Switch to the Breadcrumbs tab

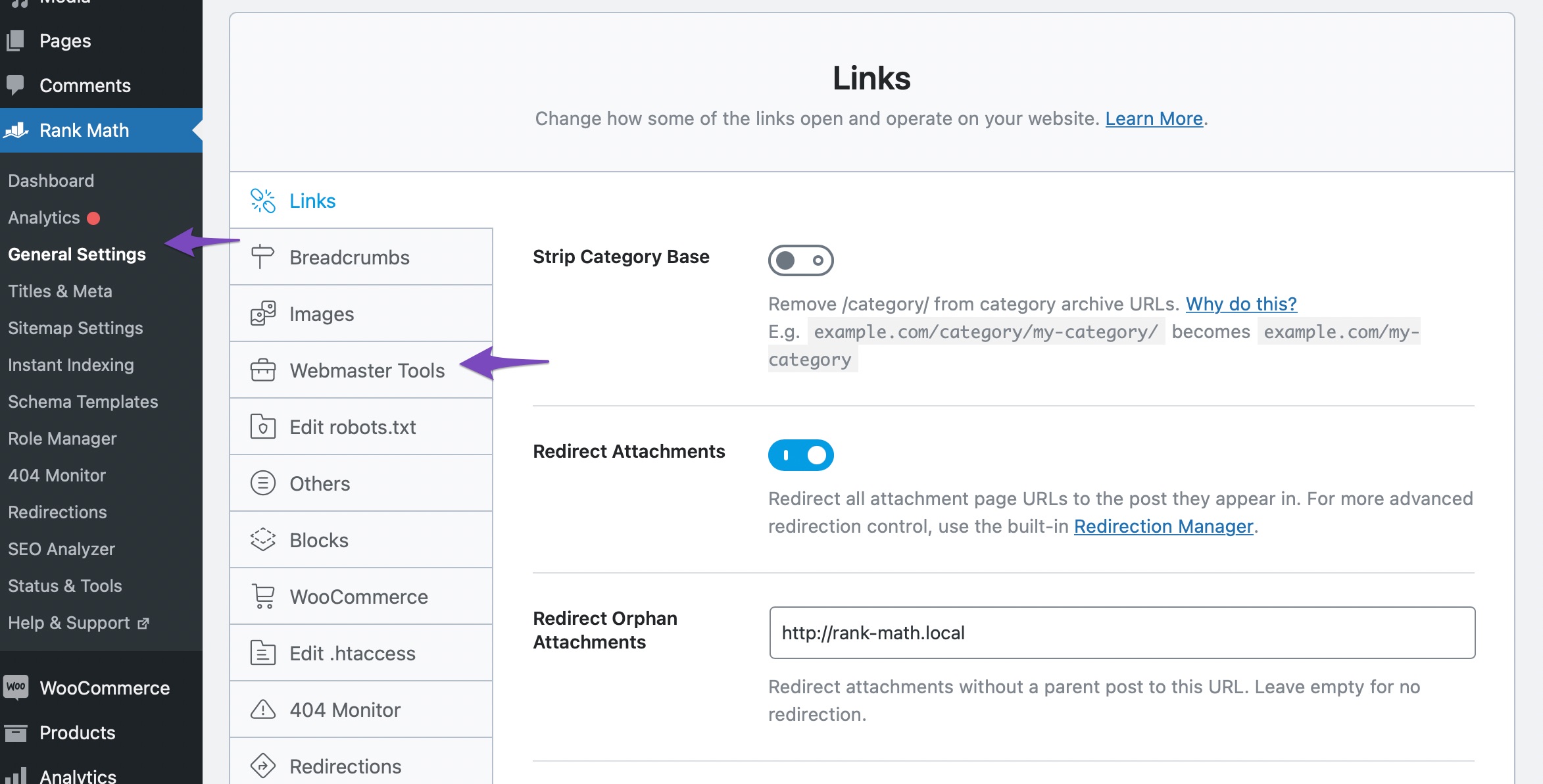coord(361,257)
